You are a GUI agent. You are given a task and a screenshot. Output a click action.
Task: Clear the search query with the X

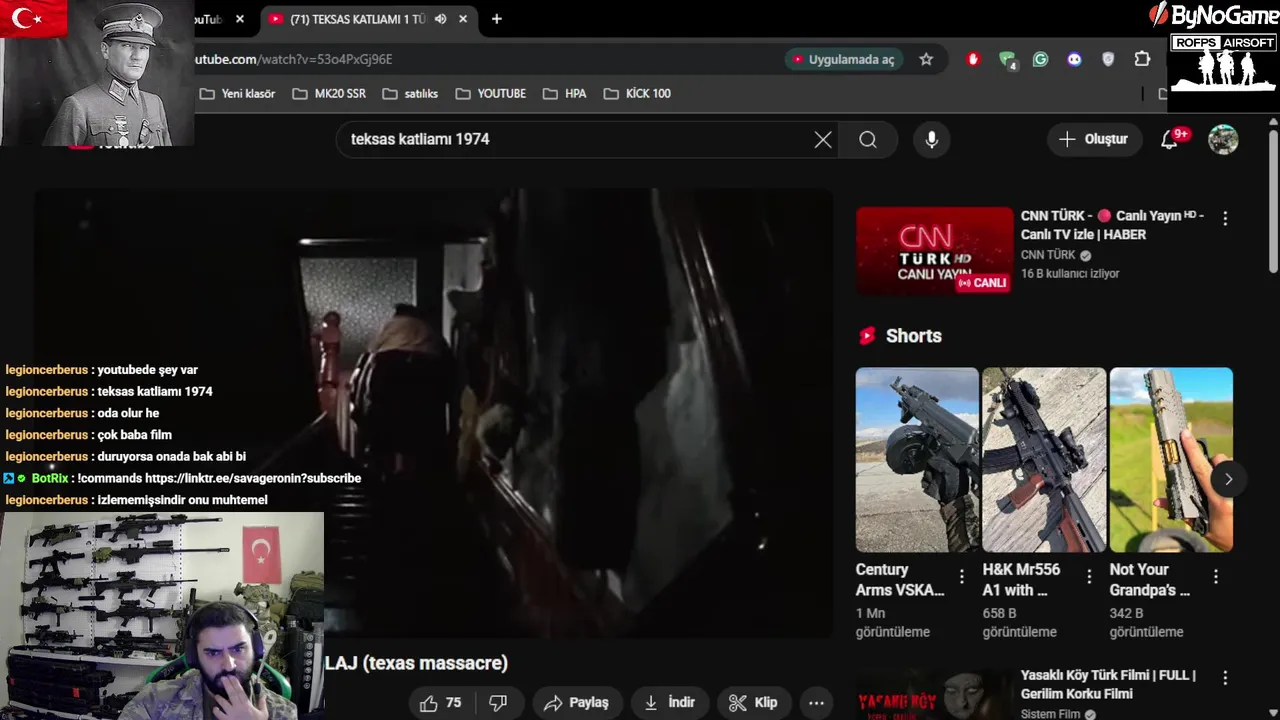[x=823, y=140]
